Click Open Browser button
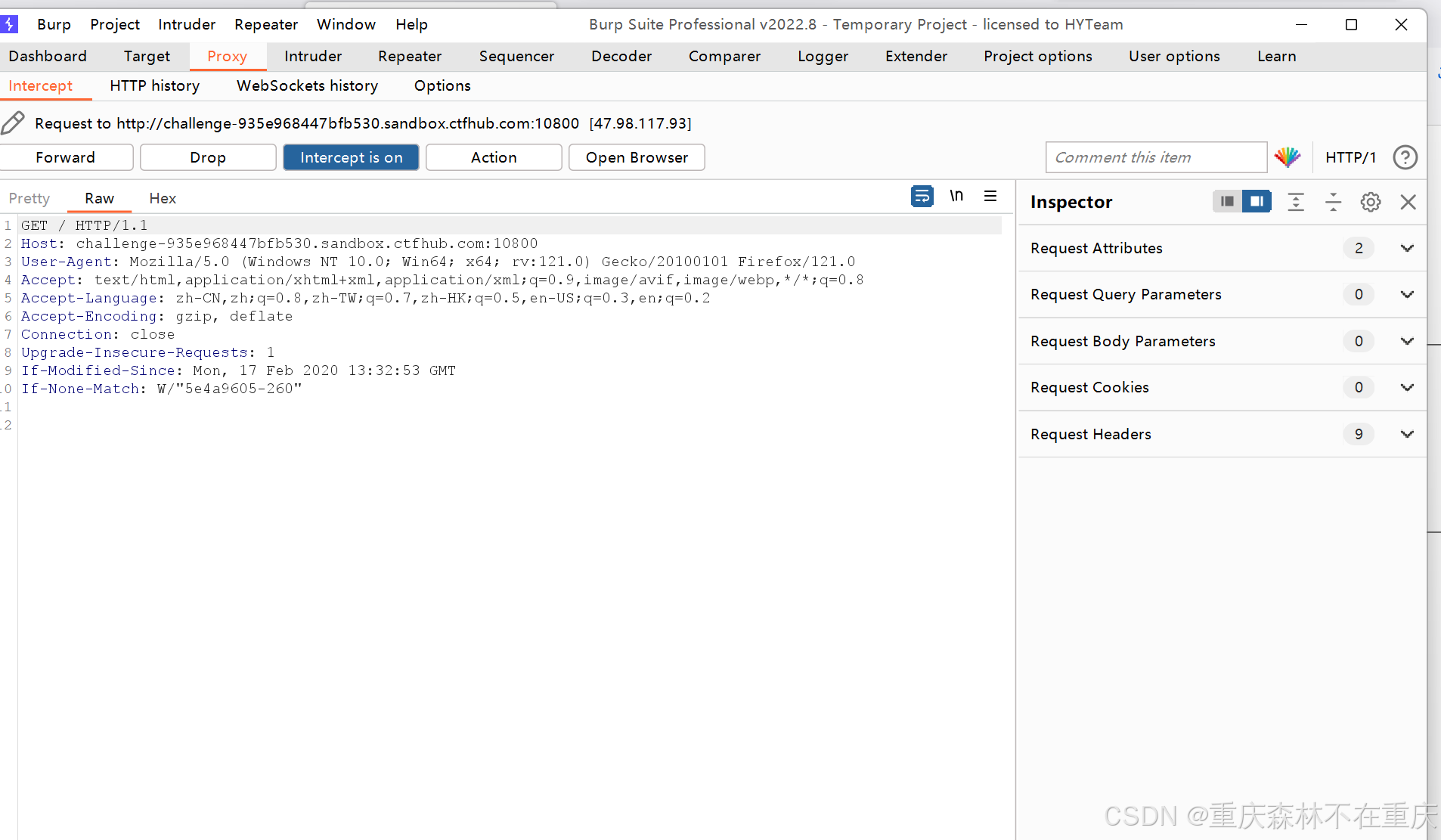This screenshot has width=1441, height=840. pos(637,157)
